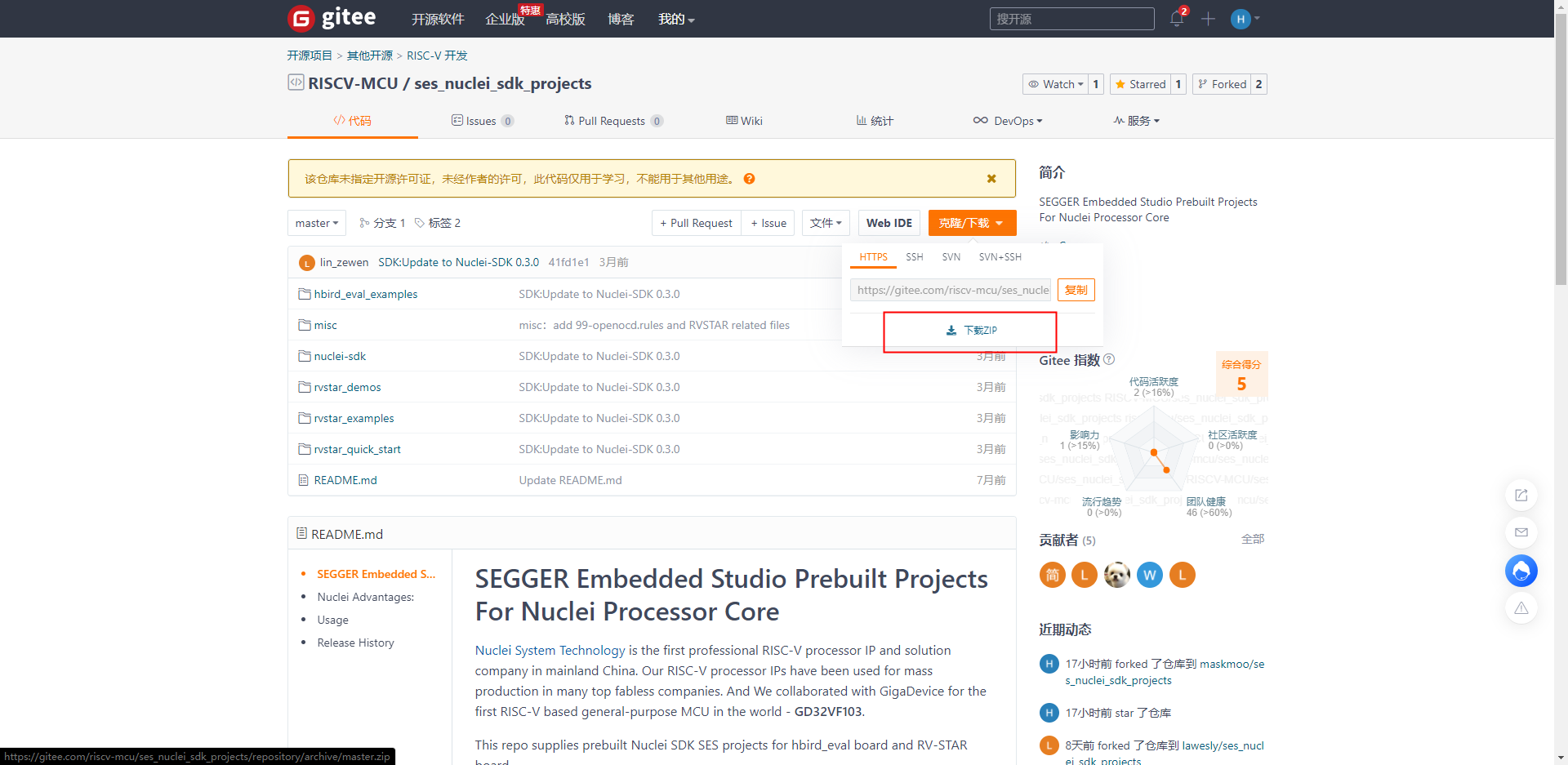Open 高校版 in top navigation
The width and height of the screenshot is (1568, 765).
coord(565,19)
